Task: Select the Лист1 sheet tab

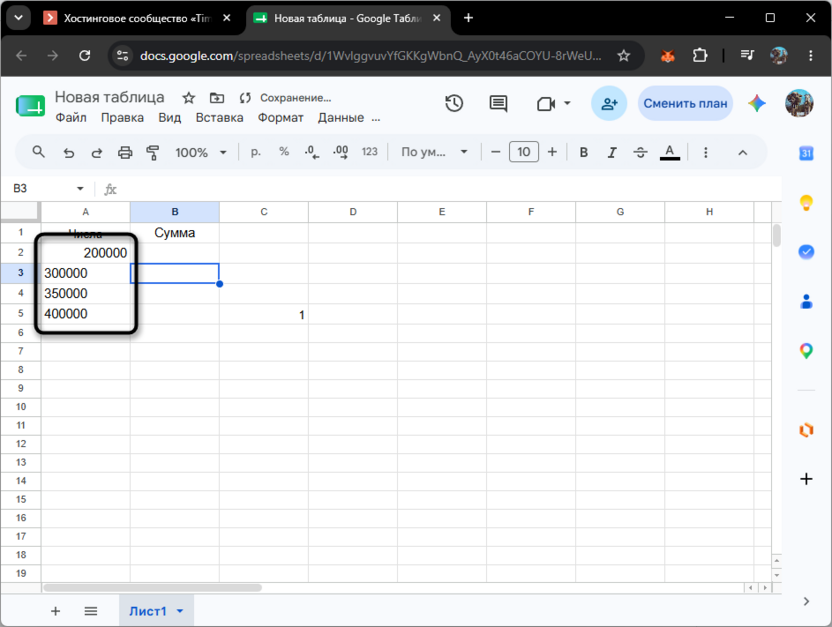Action: pyautogui.click(x=148, y=611)
